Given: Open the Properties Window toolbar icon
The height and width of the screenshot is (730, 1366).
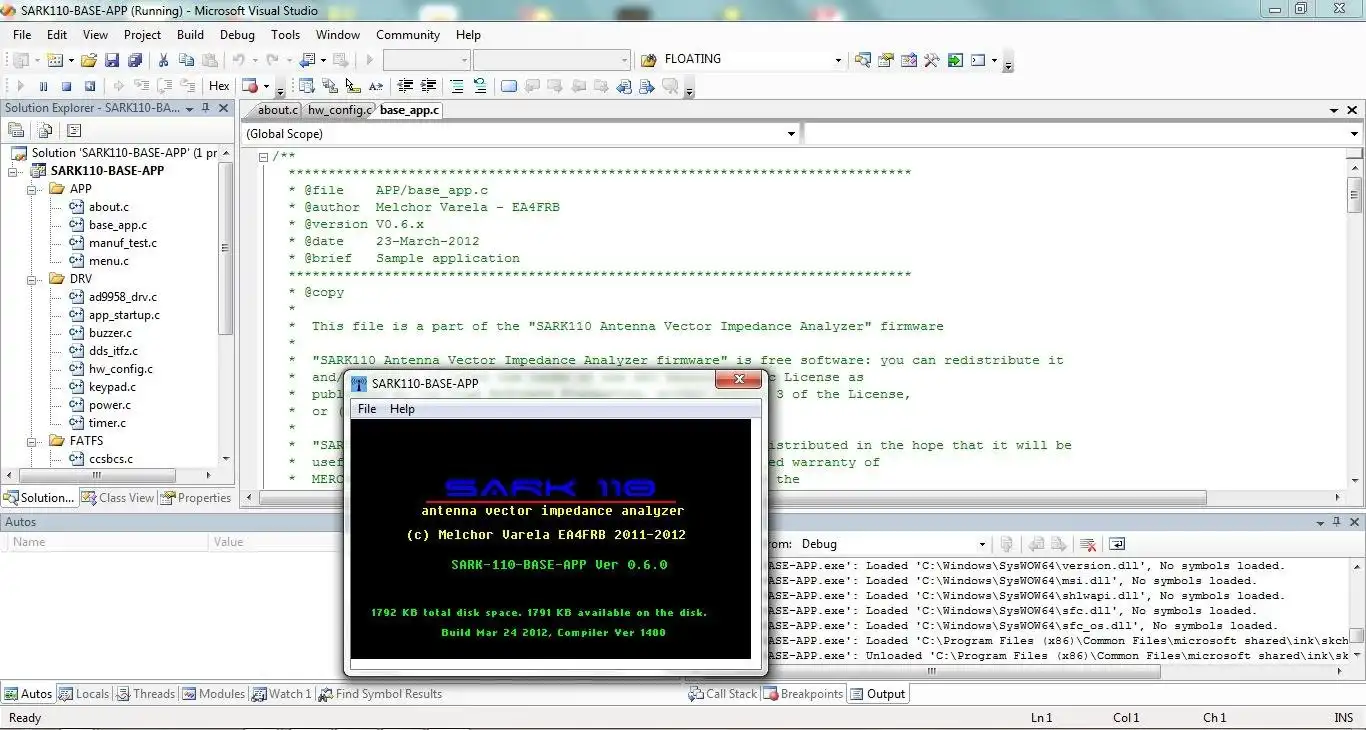Looking at the screenshot, I should point(885,60).
